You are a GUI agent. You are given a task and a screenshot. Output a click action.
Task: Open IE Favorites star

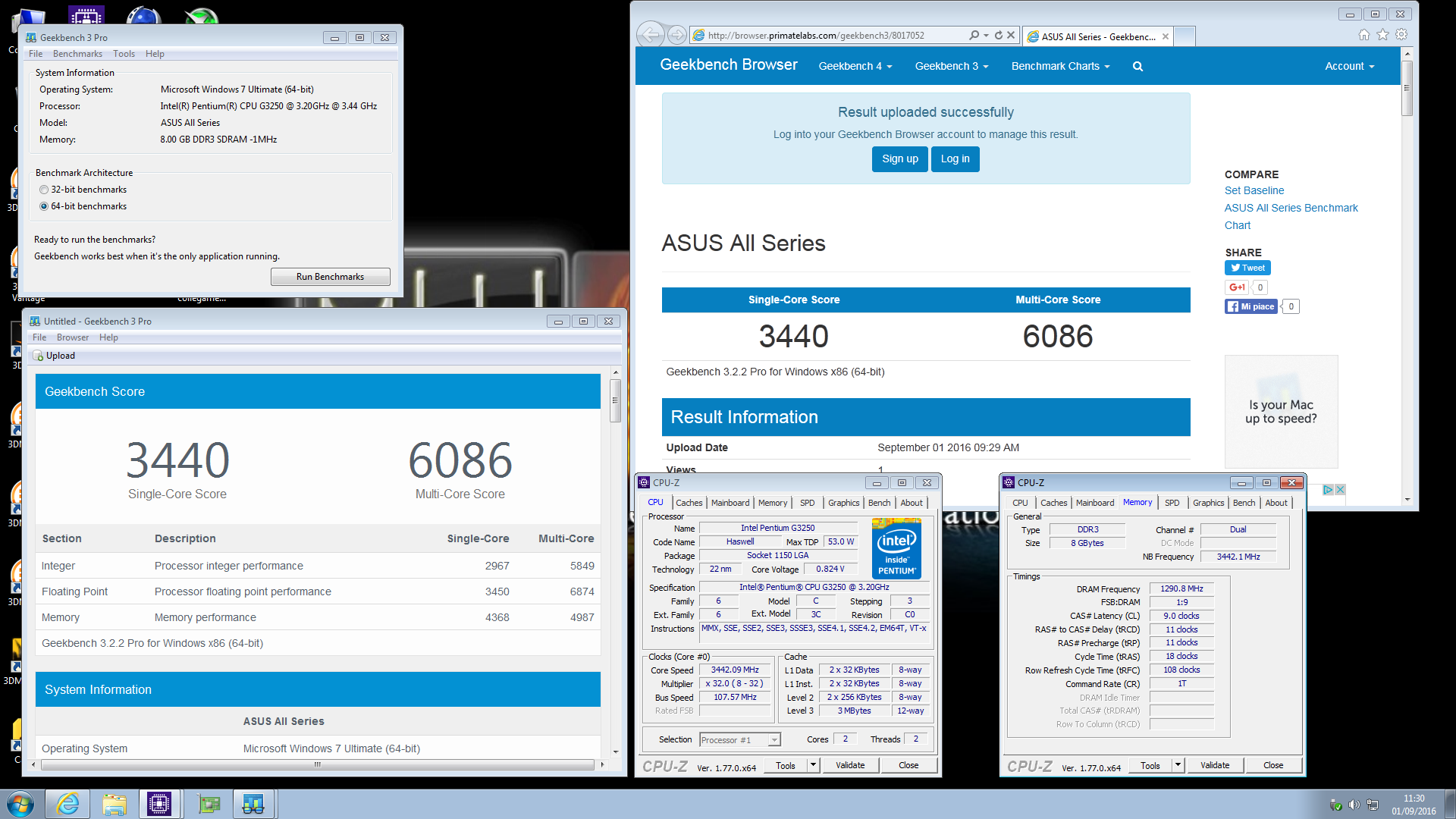1383,35
